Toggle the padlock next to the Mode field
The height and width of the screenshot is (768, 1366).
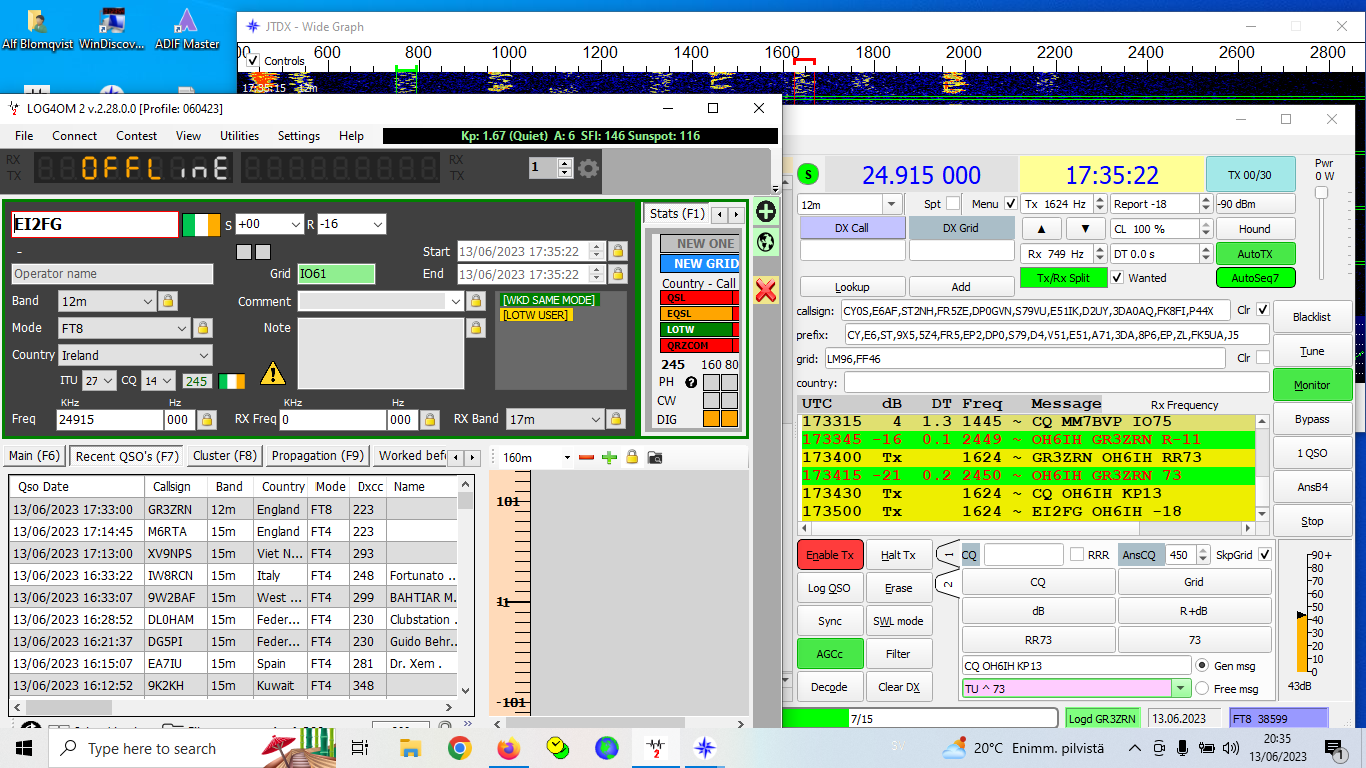pos(202,328)
